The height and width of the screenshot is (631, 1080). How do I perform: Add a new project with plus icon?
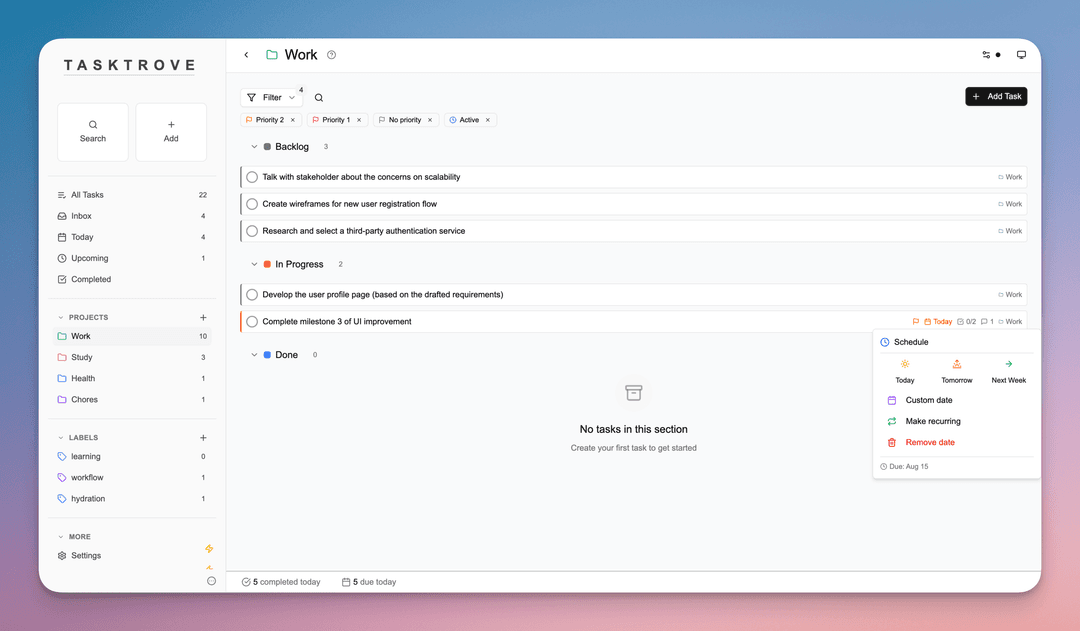pos(203,318)
